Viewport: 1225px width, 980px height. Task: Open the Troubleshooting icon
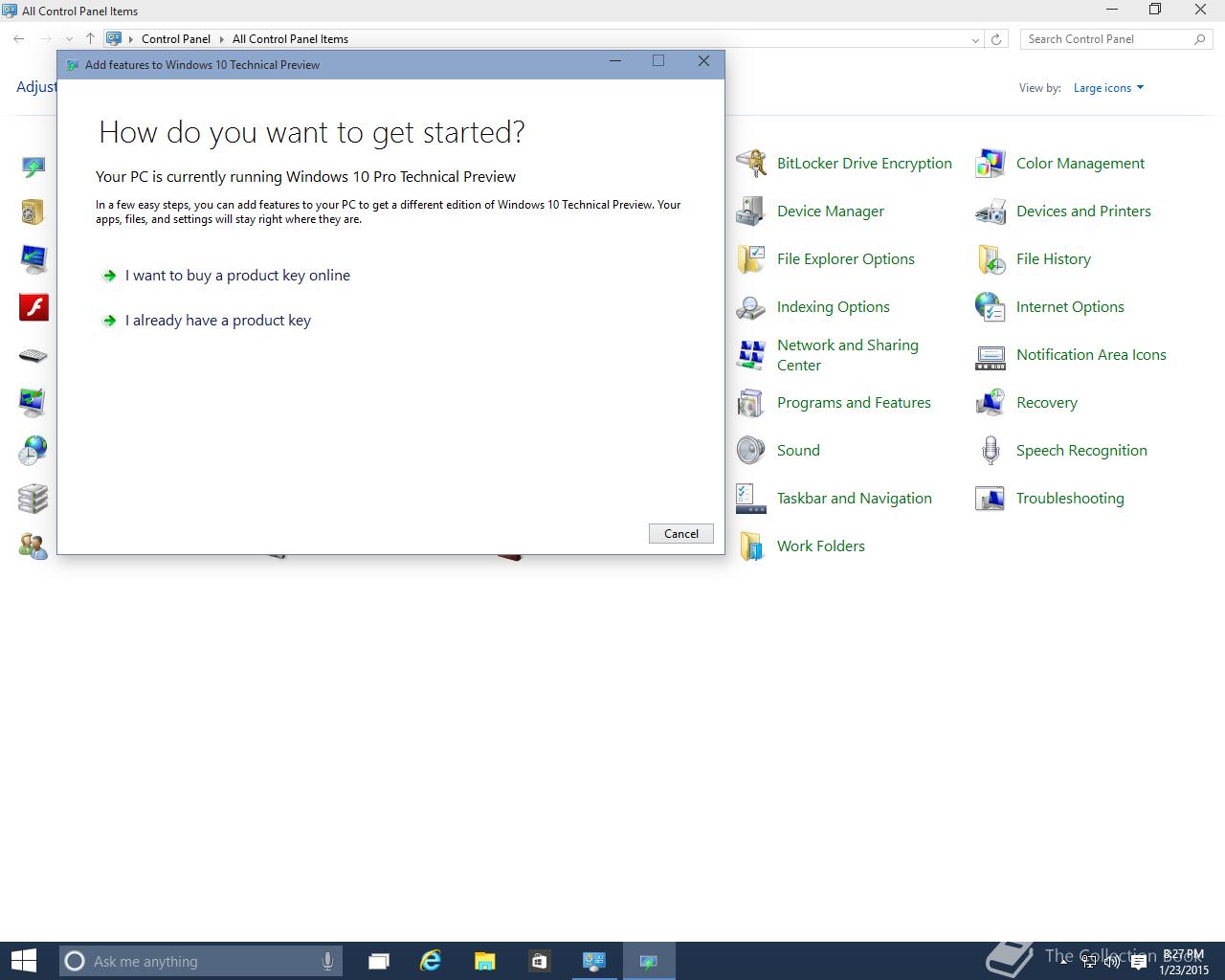point(991,499)
